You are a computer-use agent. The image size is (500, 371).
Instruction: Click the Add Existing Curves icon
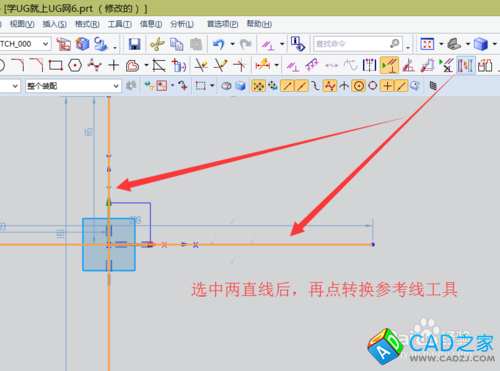coord(178,65)
